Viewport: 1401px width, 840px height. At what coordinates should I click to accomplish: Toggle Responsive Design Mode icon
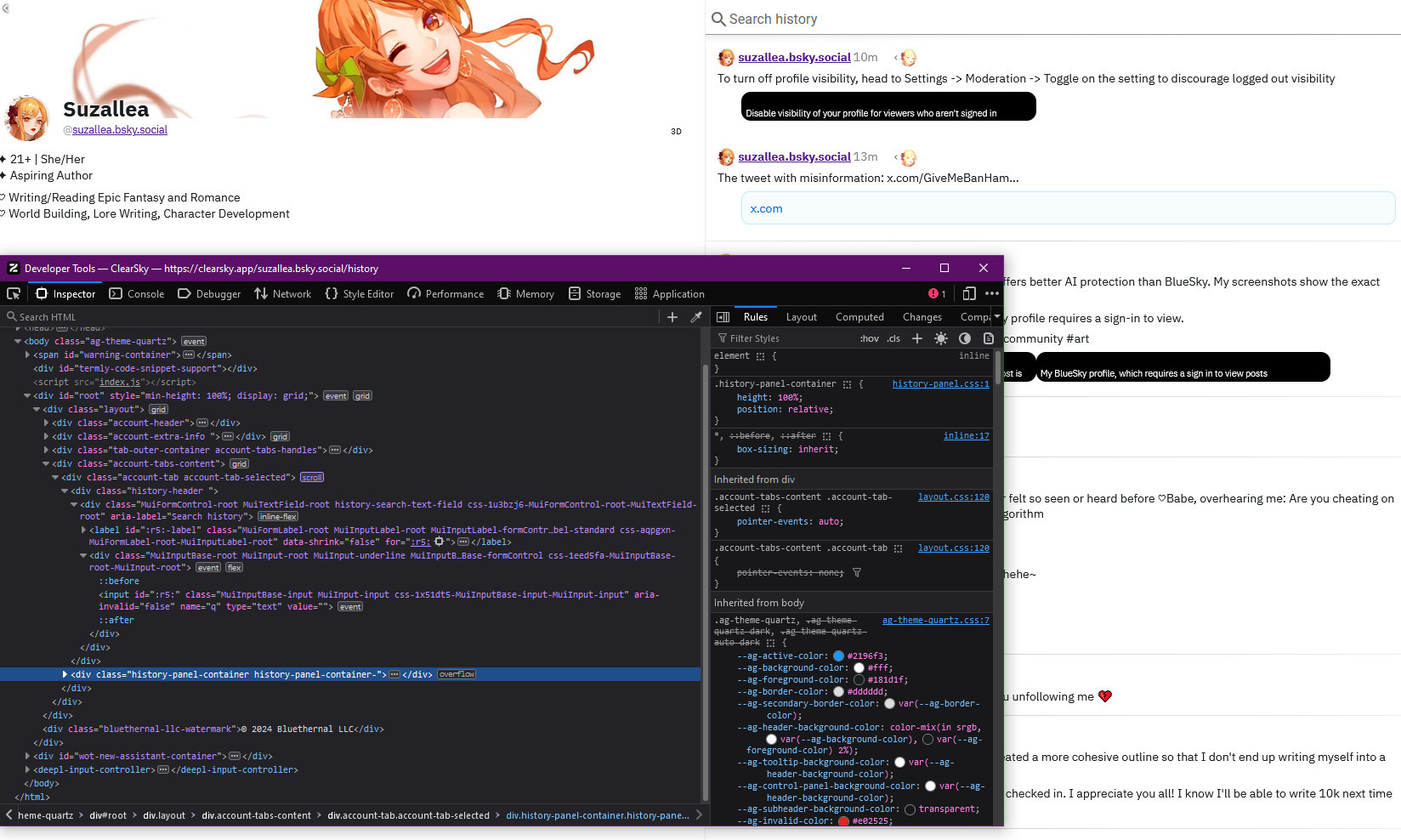(x=969, y=293)
